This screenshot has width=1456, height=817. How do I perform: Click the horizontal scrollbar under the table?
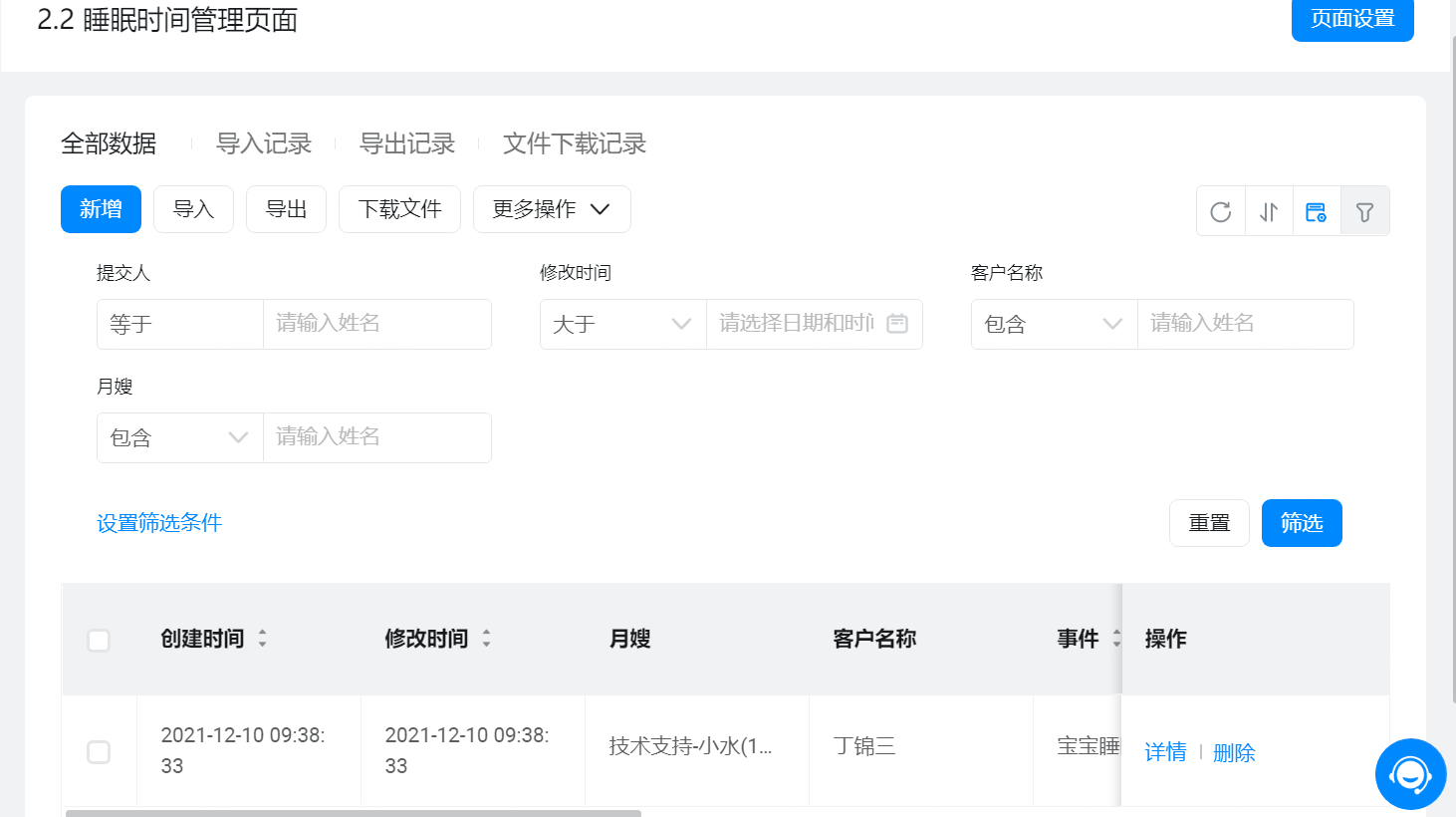tap(354, 813)
